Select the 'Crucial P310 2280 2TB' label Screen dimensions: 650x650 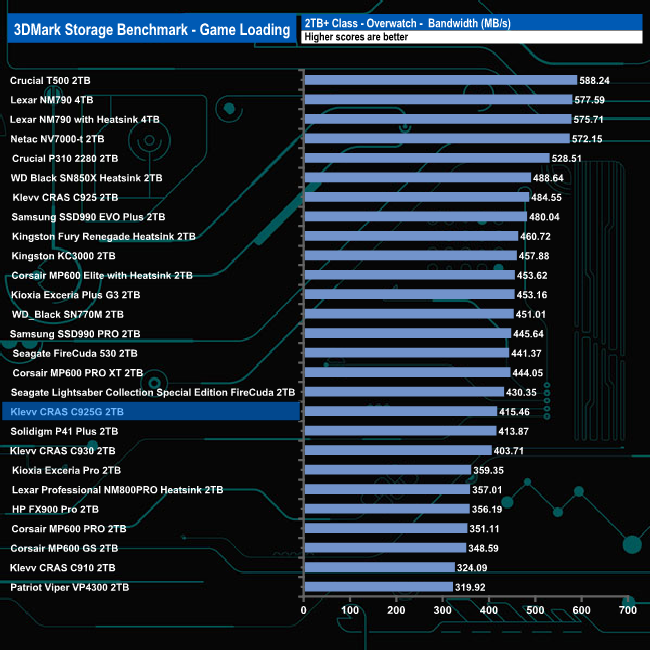pyautogui.click(x=65, y=158)
